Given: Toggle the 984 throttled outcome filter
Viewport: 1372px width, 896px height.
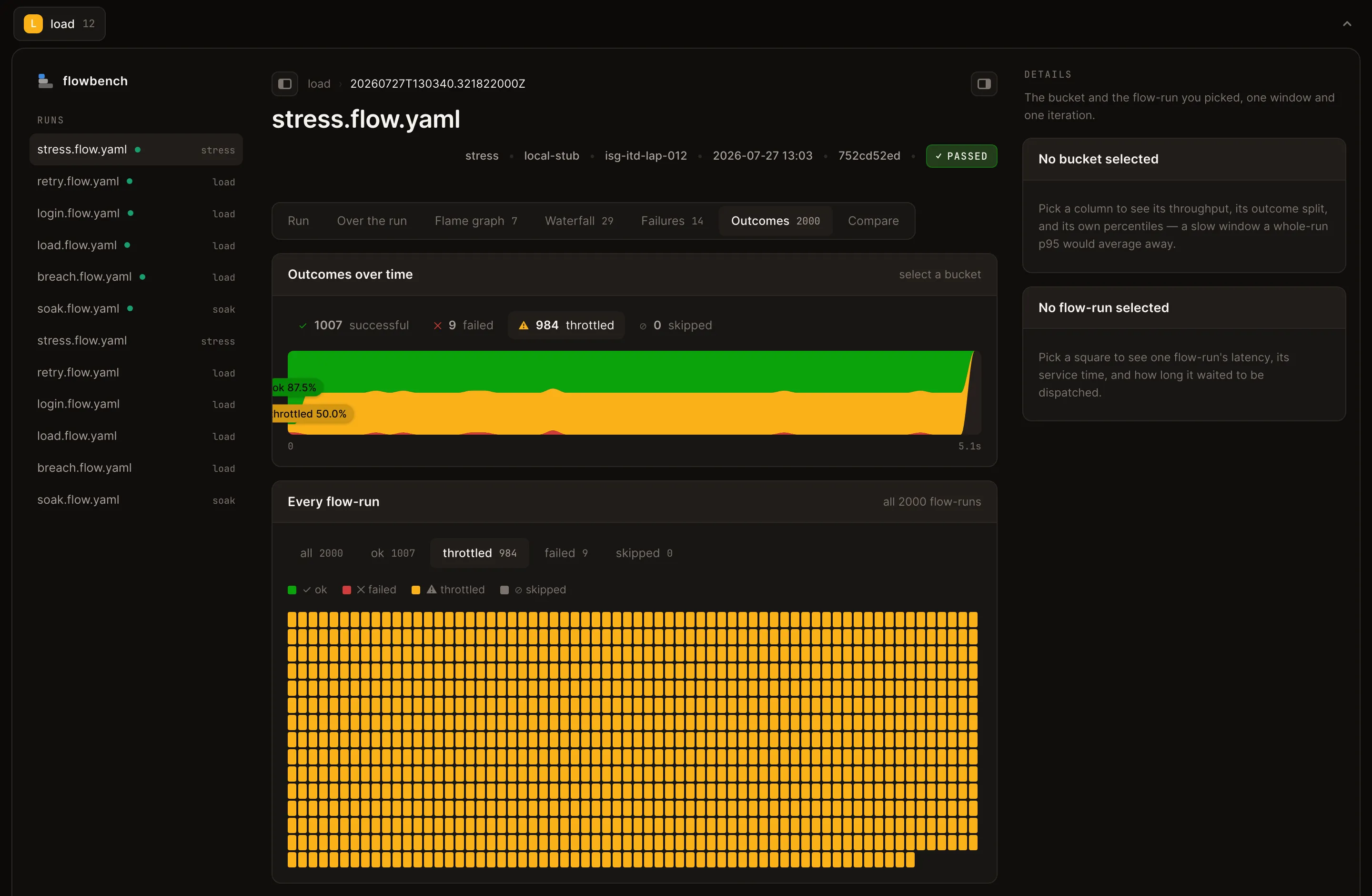Looking at the screenshot, I should click(566, 325).
